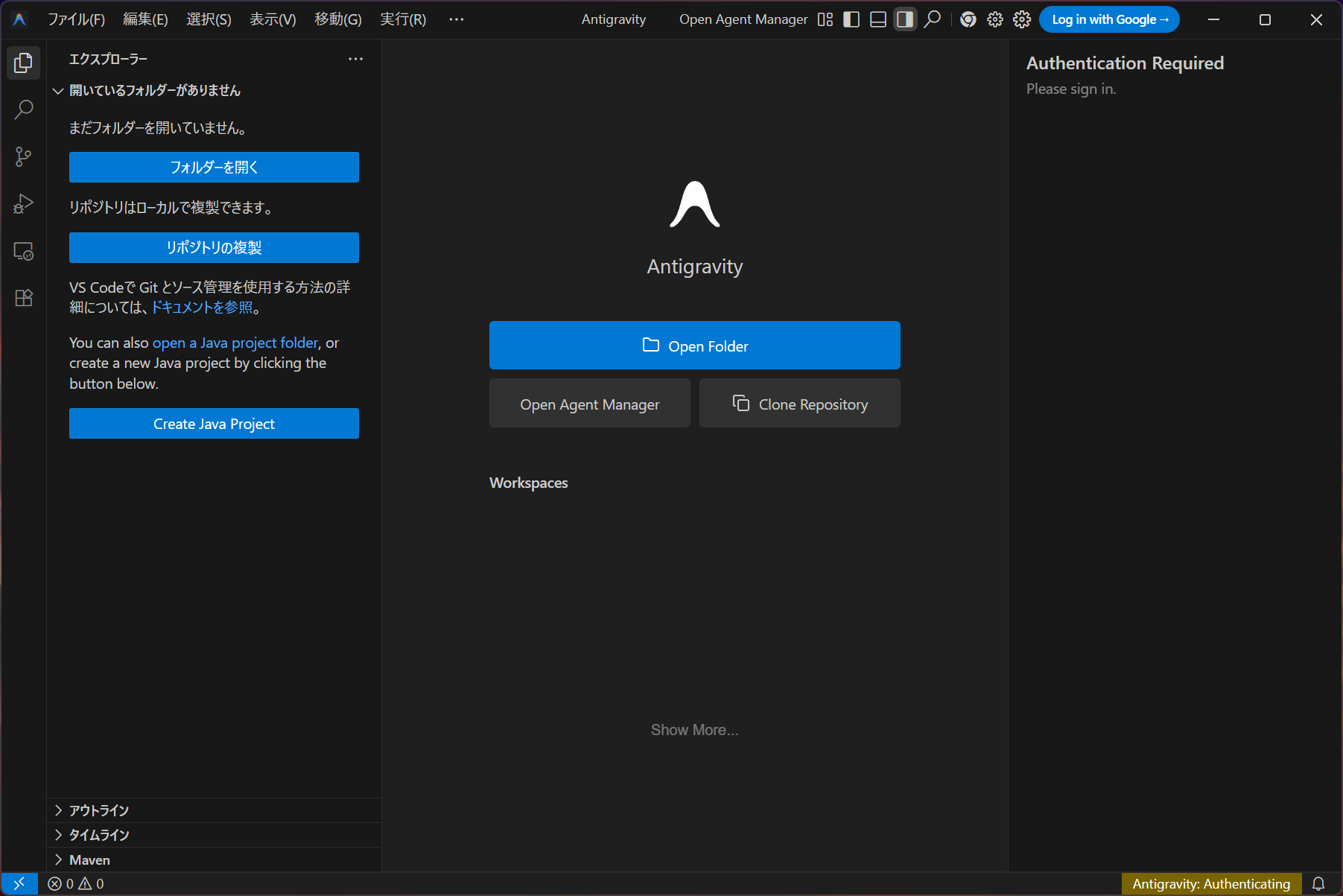
Task: Toggle the bottom panel
Action: tap(878, 19)
